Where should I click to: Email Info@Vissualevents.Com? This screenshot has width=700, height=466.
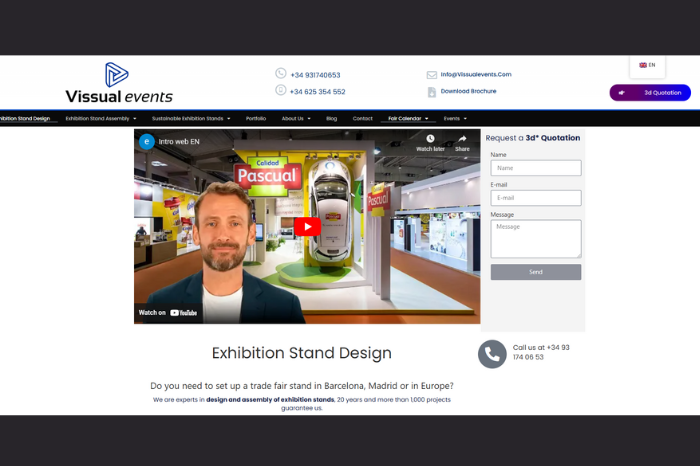tap(476, 75)
